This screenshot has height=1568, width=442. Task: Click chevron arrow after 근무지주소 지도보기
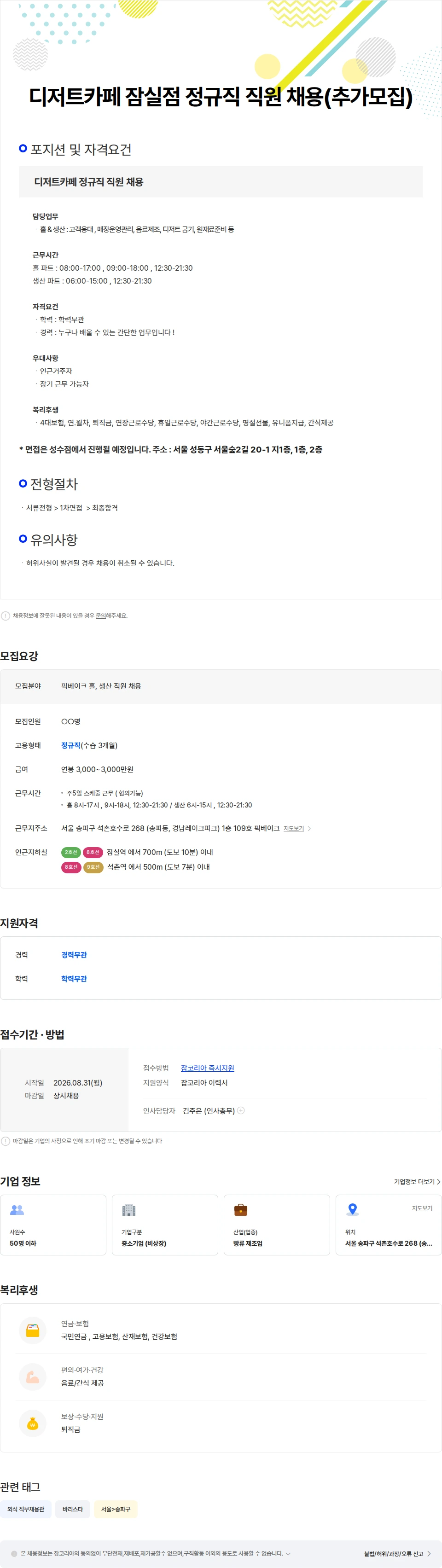click(309, 829)
